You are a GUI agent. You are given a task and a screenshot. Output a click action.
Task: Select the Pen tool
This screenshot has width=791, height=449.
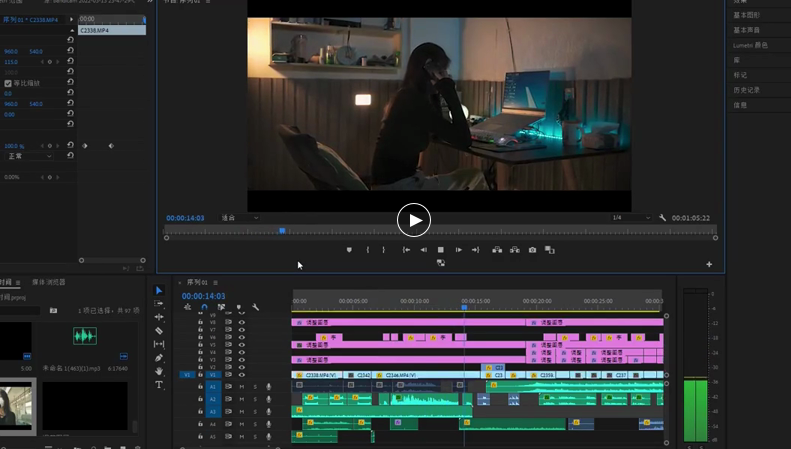click(x=159, y=358)
